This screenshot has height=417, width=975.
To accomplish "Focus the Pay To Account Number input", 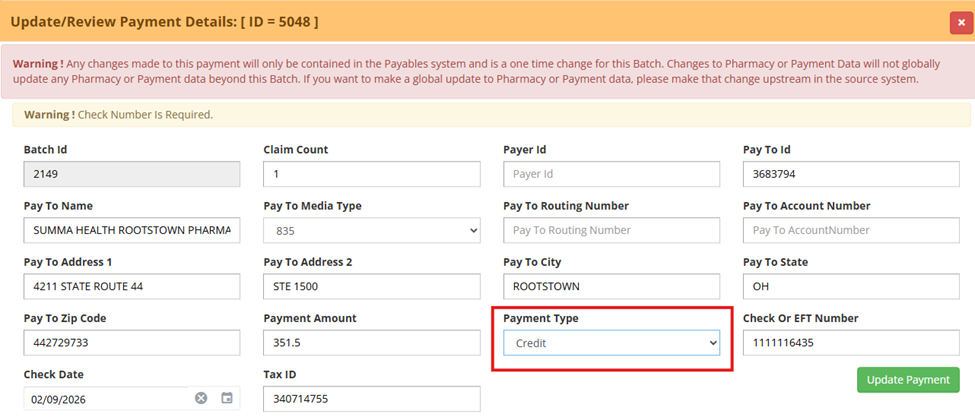I will point(851,230).
